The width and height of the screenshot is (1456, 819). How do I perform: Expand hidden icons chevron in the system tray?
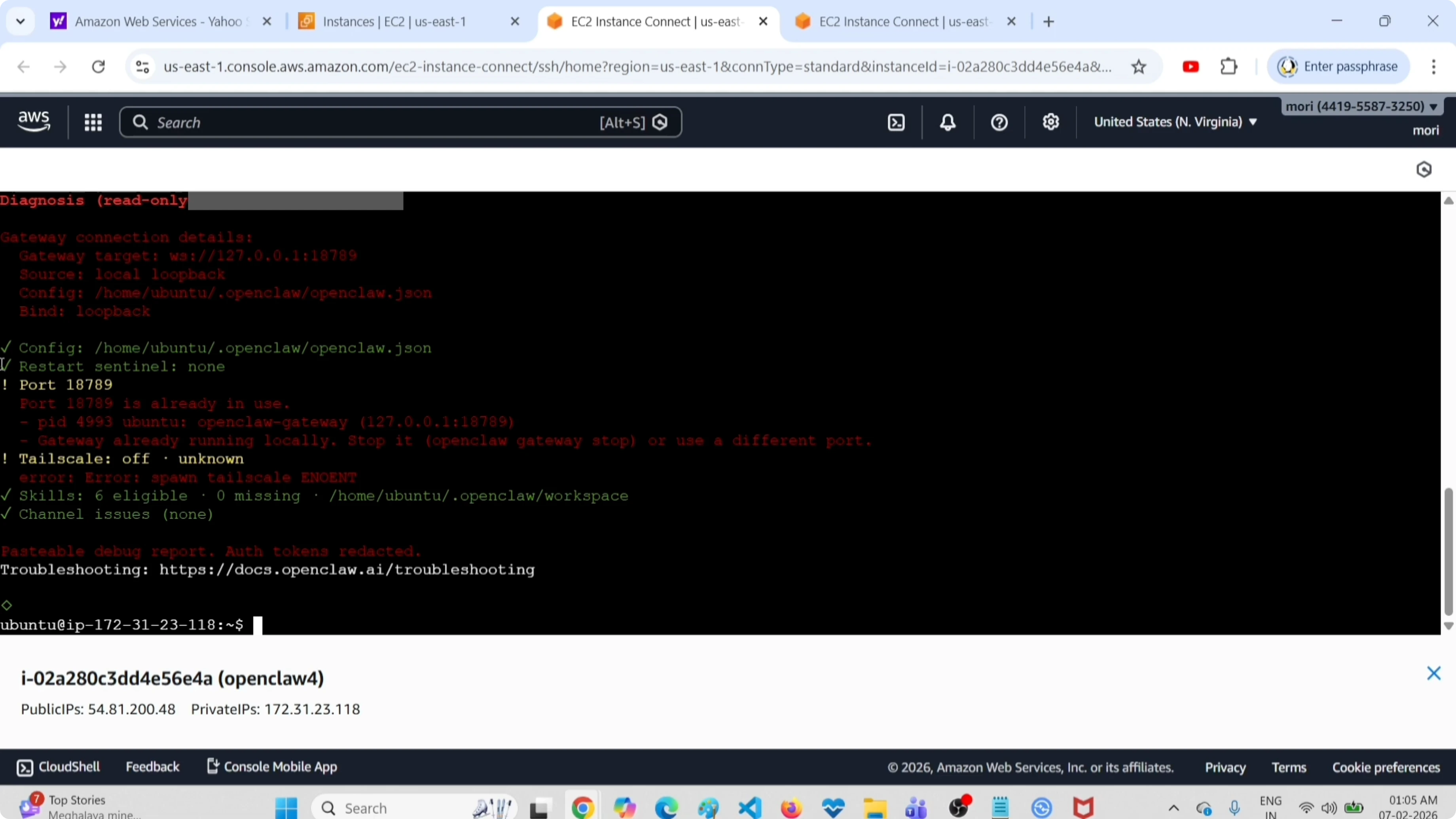[x=1174, y=808]
